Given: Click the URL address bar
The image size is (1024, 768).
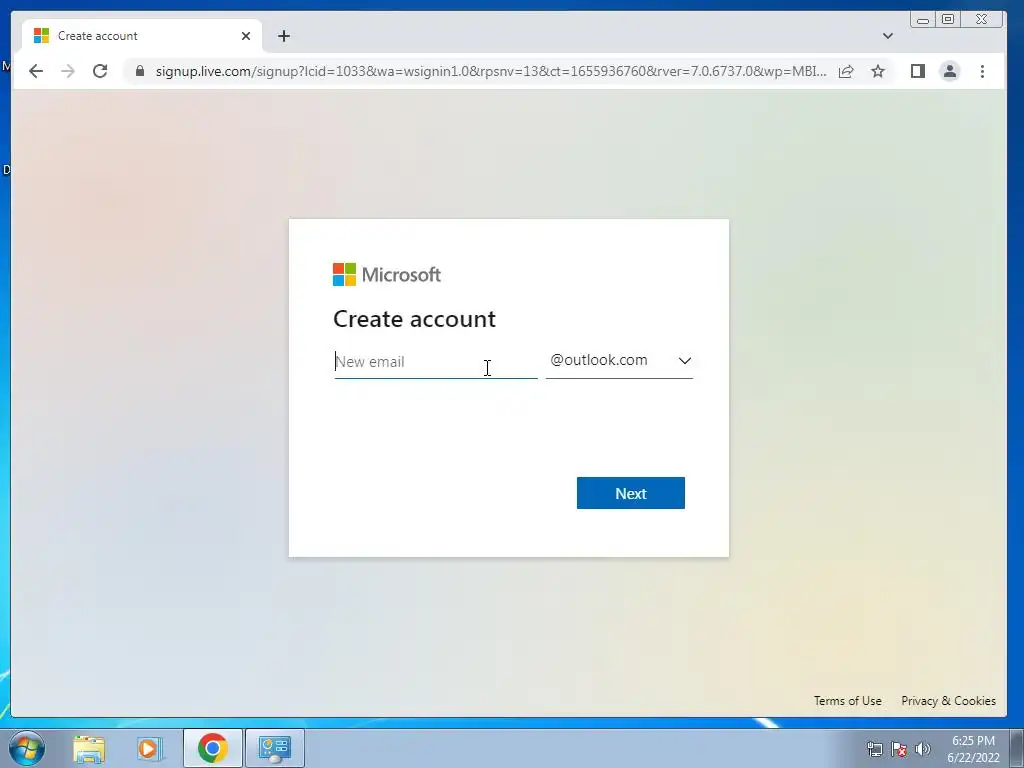Looking at the screenshot, I should pyautogui.click(x=490, y=71).
